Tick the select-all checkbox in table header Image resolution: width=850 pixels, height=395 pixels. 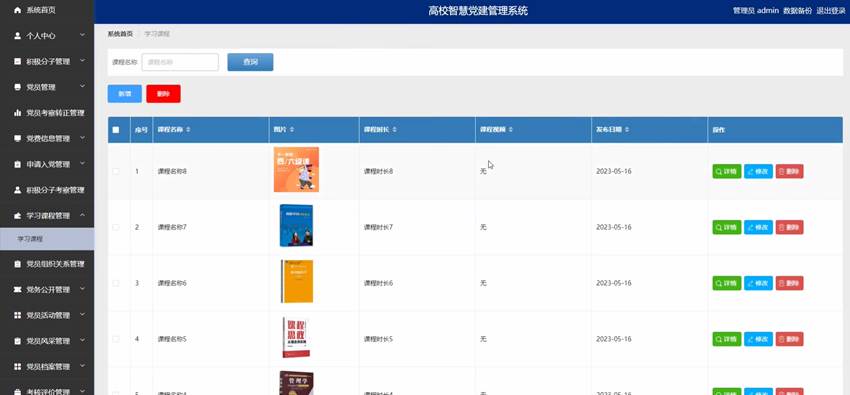115,130
